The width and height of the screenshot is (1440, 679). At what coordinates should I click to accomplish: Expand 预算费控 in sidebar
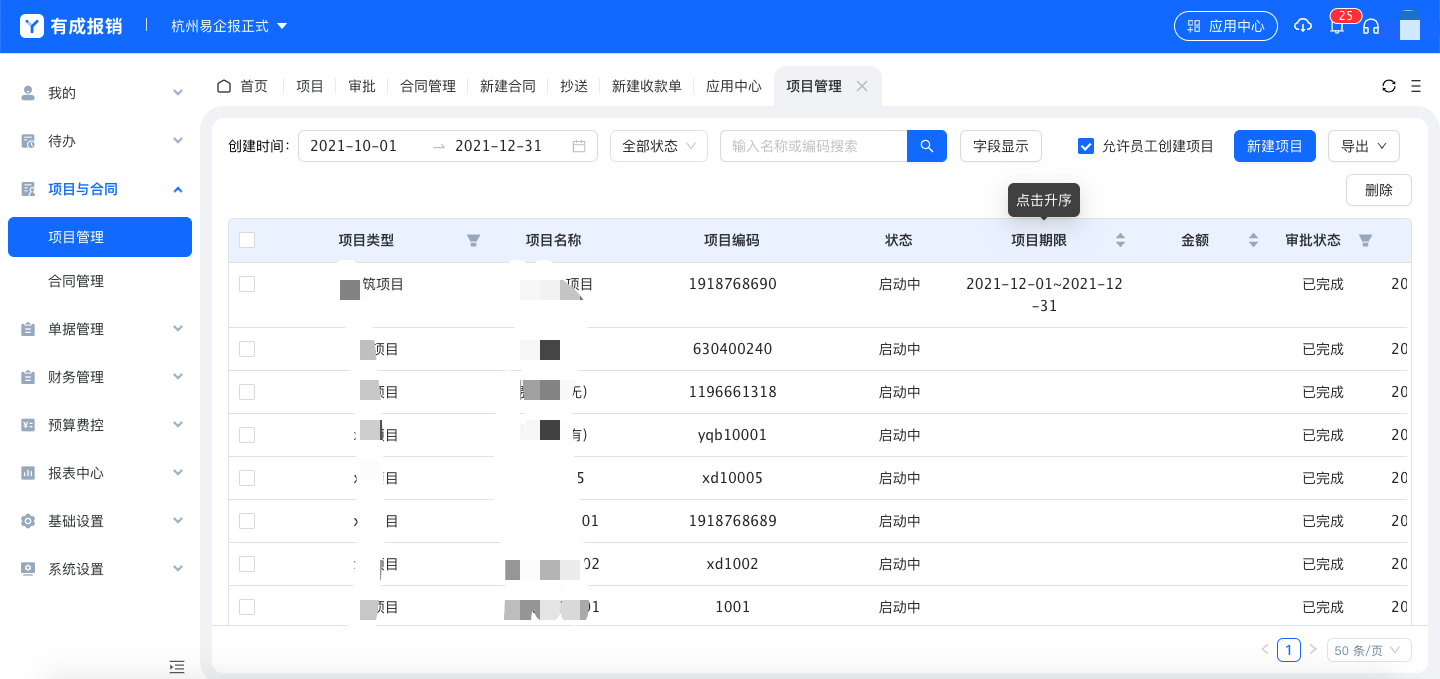pyautogui.click(x=100, y=425)
